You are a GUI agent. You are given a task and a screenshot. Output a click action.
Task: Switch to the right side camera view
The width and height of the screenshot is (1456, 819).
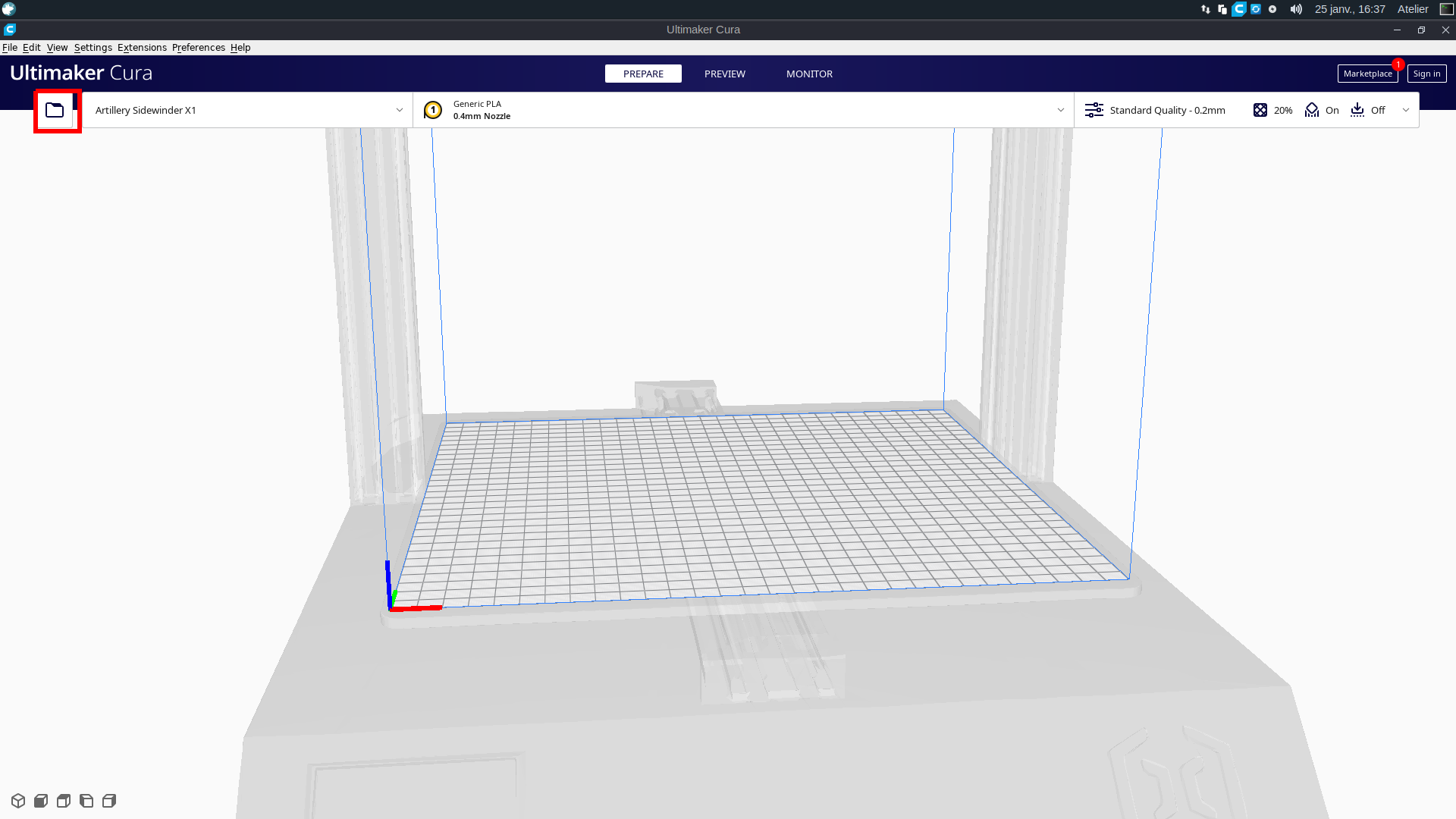click(x=109, y=801)
